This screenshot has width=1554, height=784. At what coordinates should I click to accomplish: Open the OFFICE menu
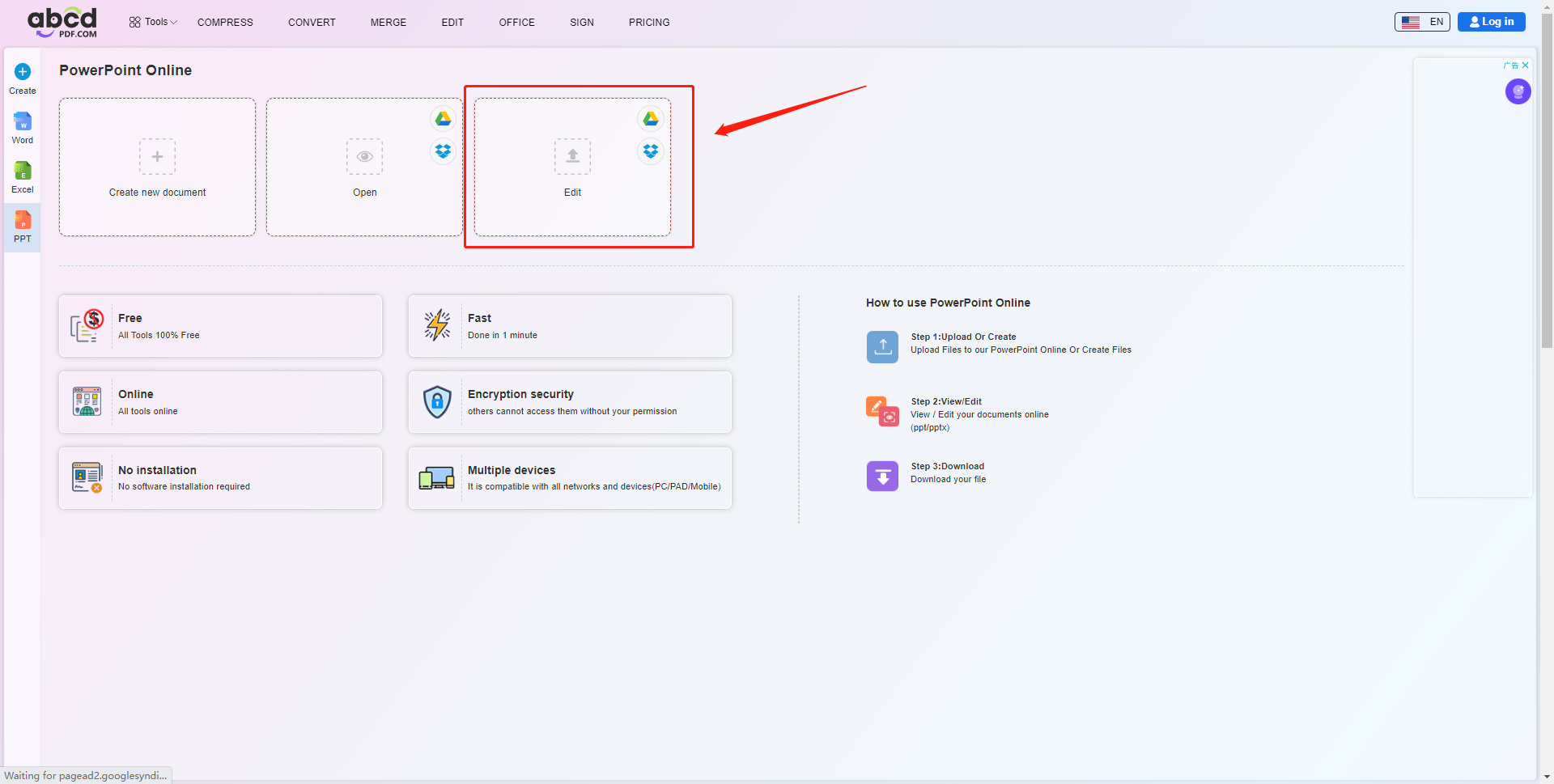coord(516,23)
